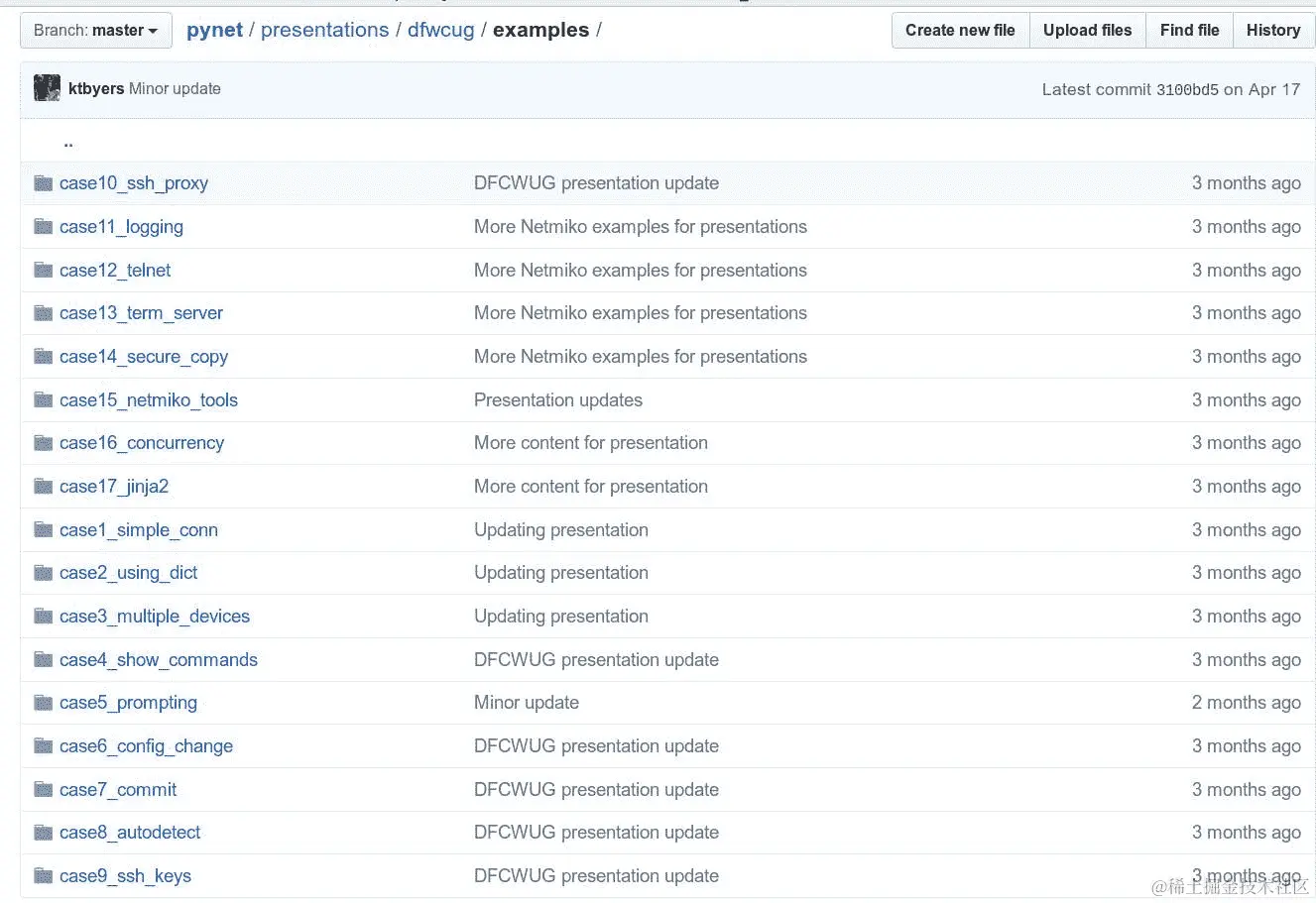This screenshot has width=1316, height=903.
Task: Click folder icon beside case7_commit
Action: pos(43,789)
